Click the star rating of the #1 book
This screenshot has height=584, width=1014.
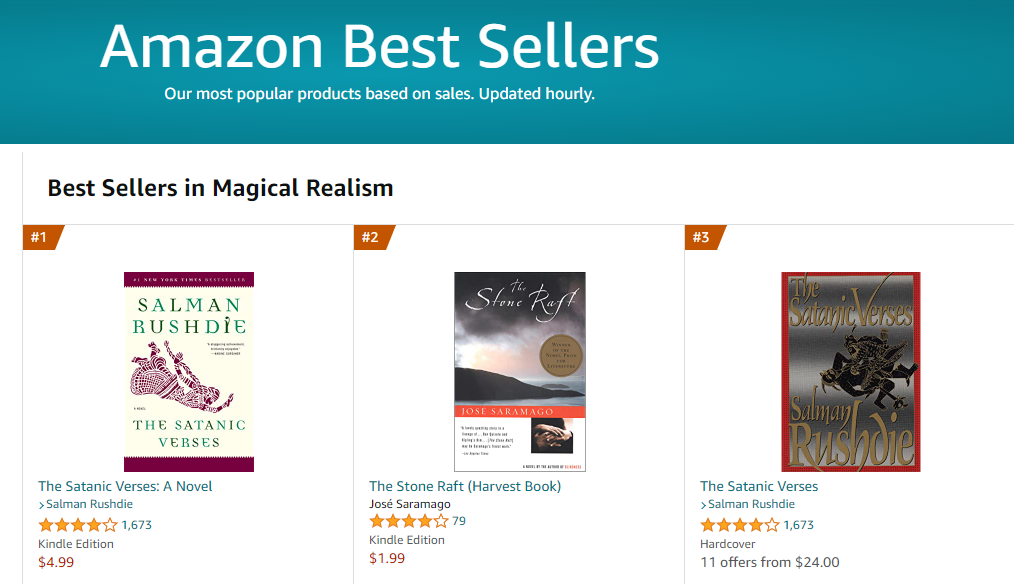pos(78,524)
